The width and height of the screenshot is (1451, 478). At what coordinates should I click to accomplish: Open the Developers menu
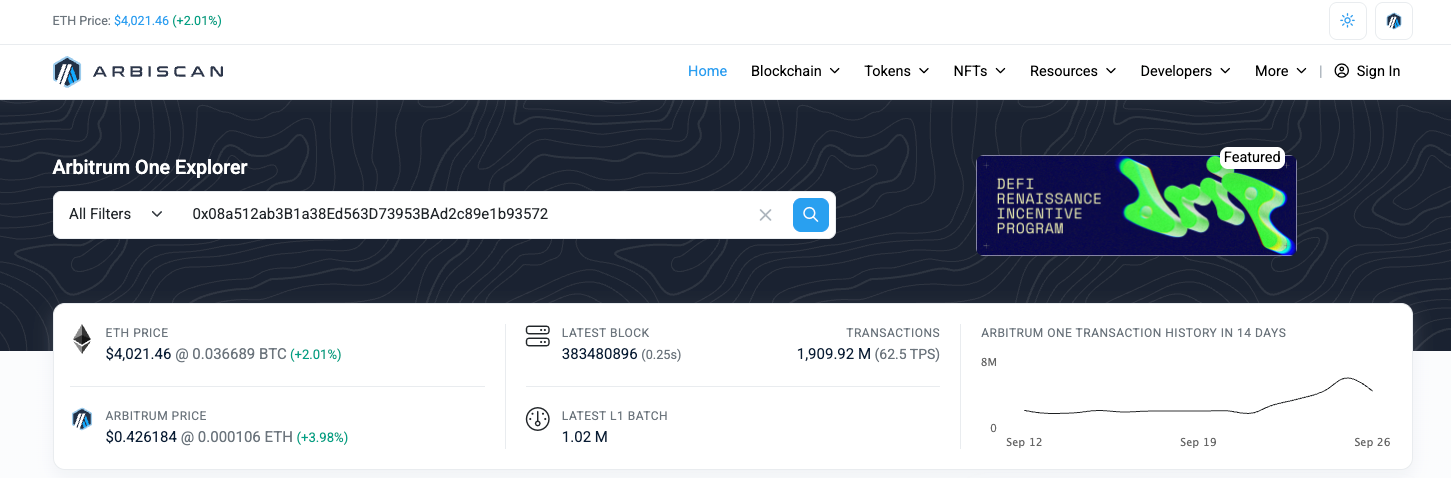pos(1186,71)
